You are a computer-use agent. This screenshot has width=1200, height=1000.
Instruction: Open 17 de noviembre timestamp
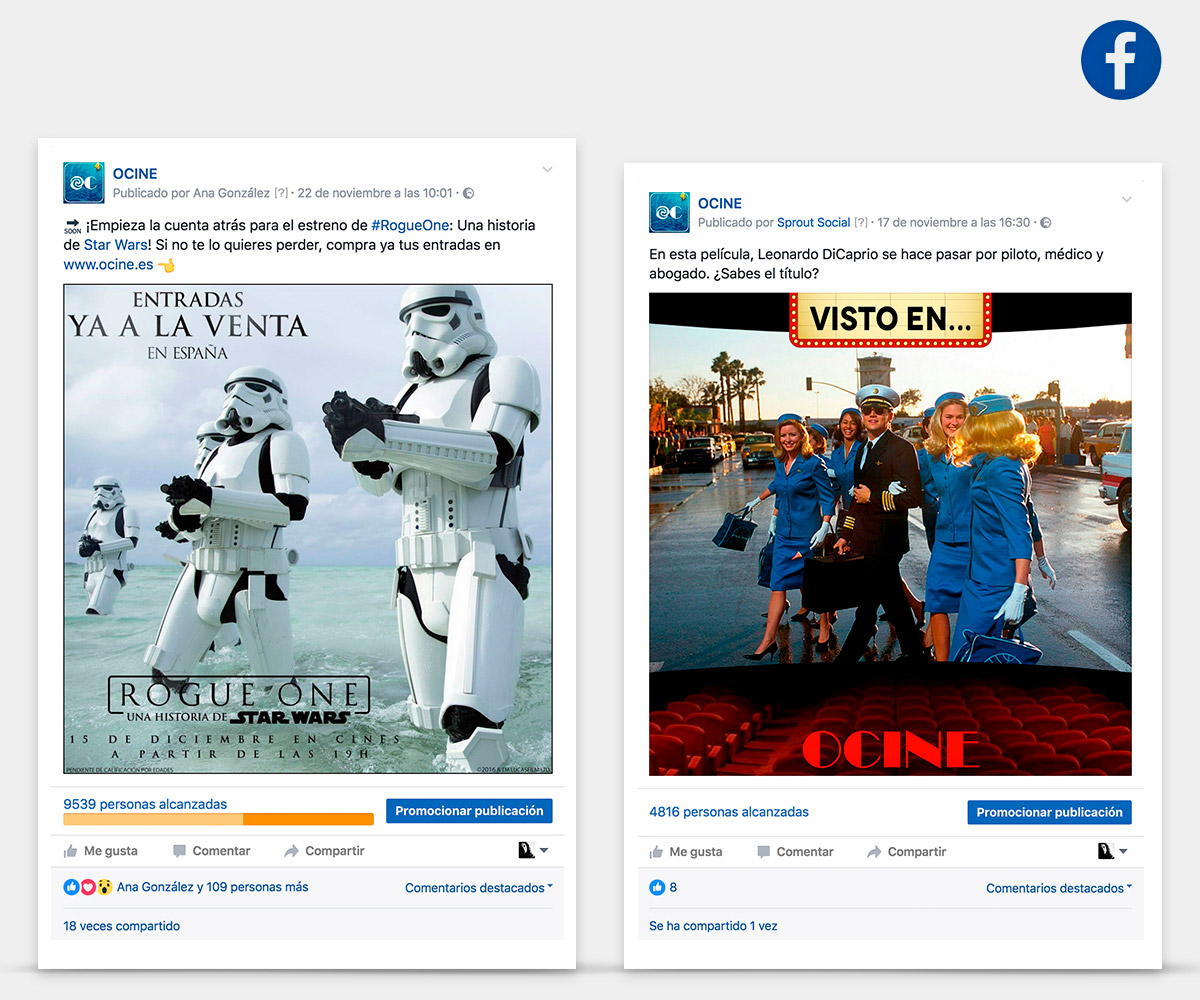pos(954,223)
